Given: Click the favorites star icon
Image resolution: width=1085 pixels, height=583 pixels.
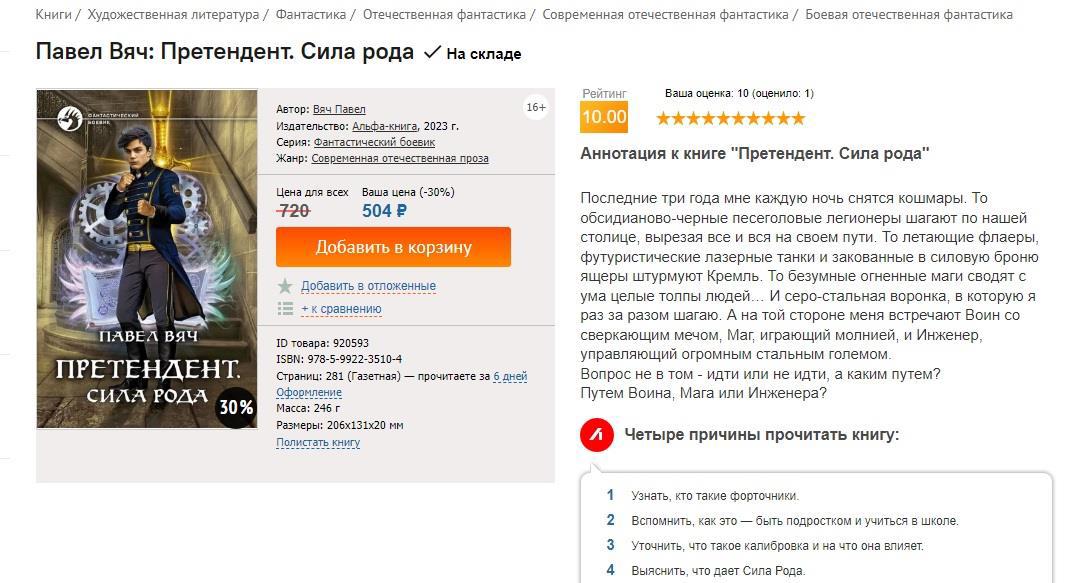Looking at the screenshot, I should 285,286.
